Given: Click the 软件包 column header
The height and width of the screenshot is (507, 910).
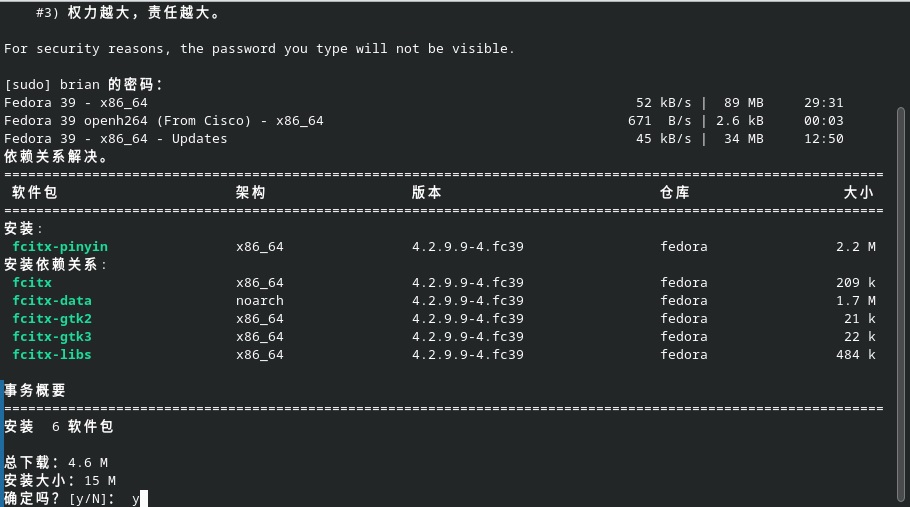Looking at the screenshot, I should 35,193.
